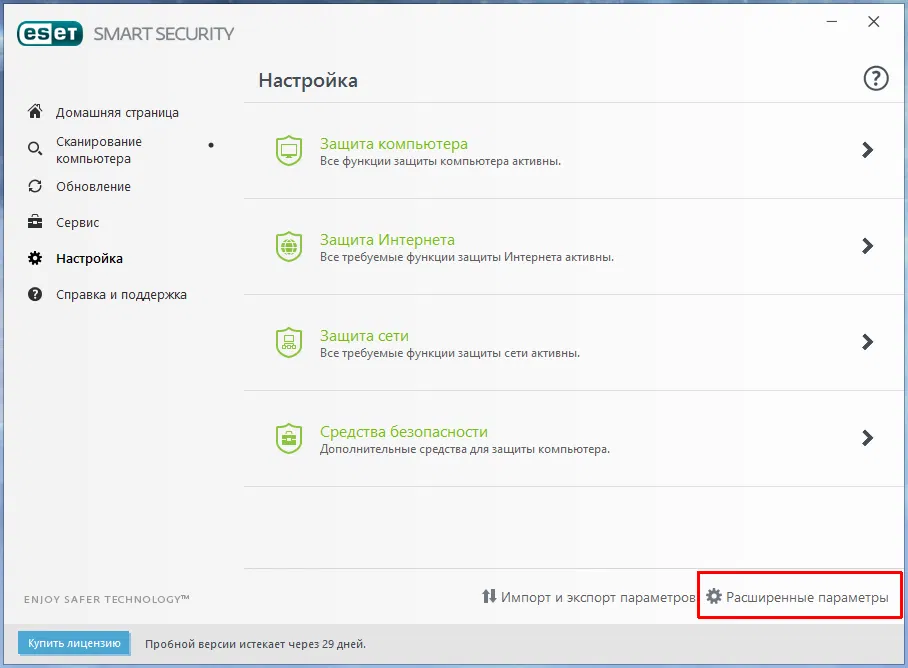The width and height of the screenshot is (908, 668).
Task: Open Расширенные параметры
Action: click(807, 597)
